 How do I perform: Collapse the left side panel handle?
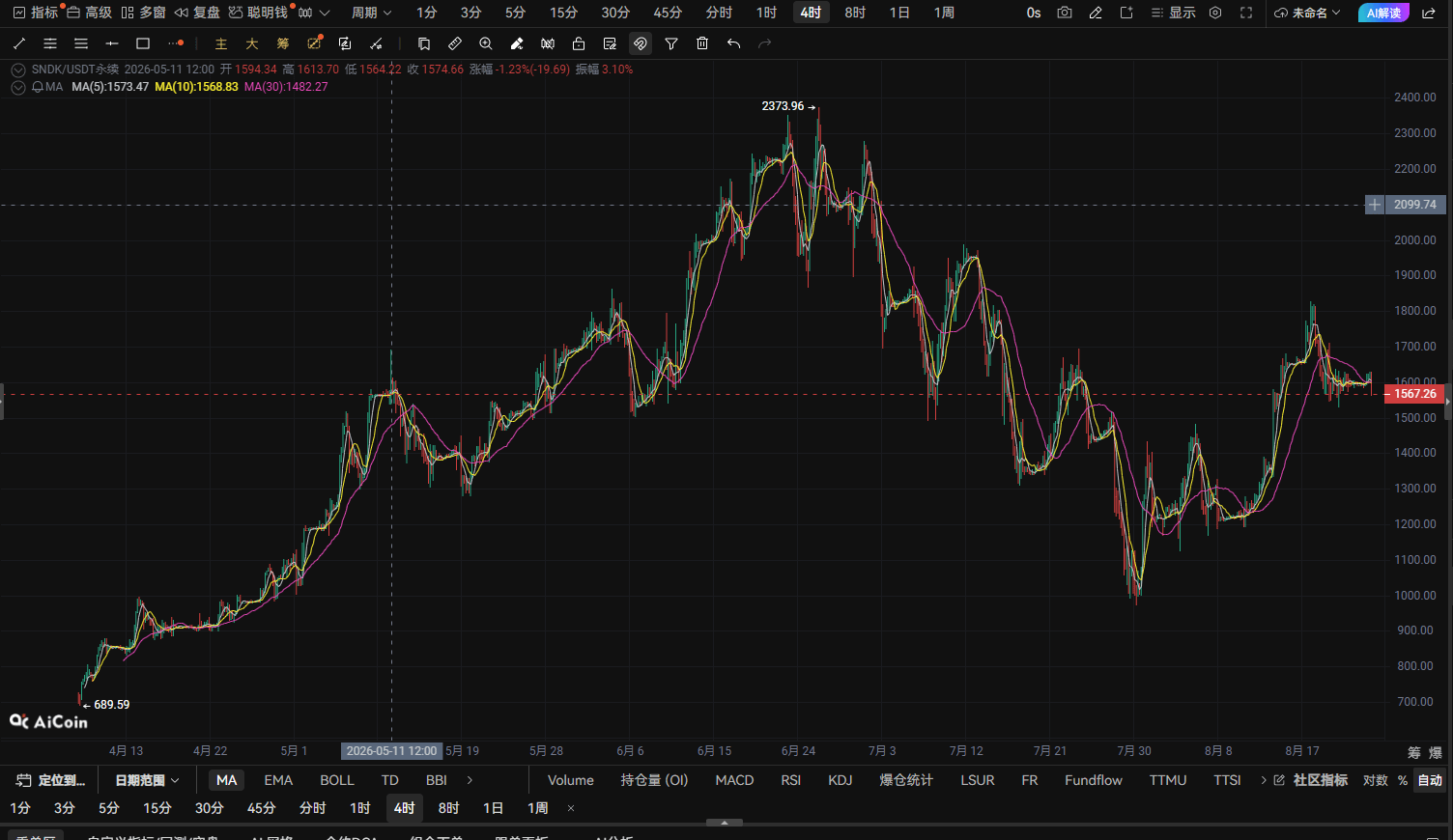(2, 401)
